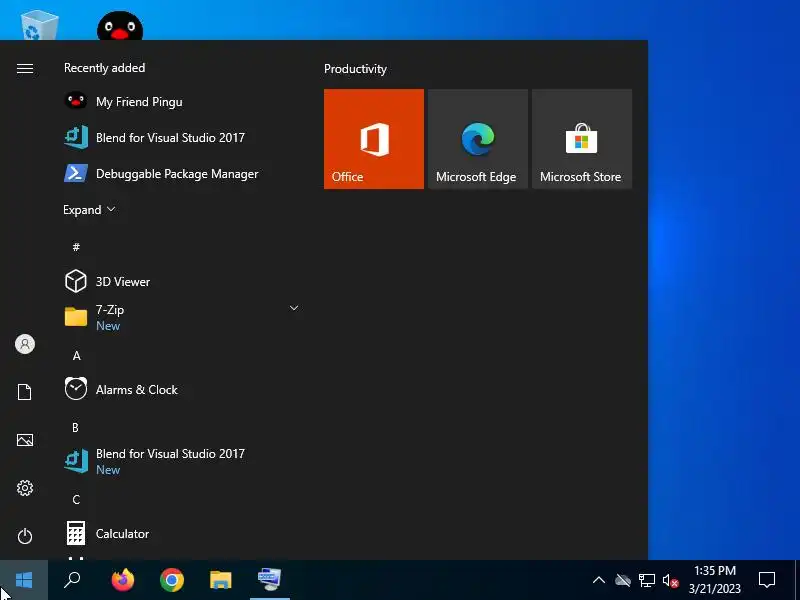
Task: Launch Blend for Visual Studio 2017 under Recently added
Action: (181, 137)
